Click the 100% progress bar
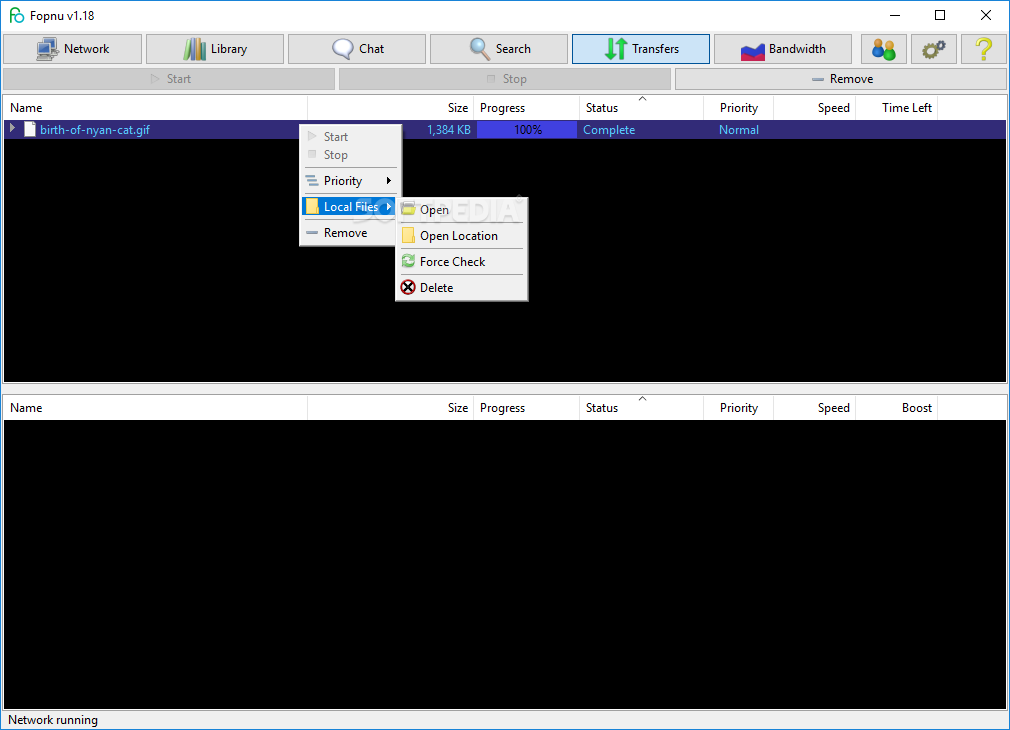 pyautogui.click(x=527, y=130)
